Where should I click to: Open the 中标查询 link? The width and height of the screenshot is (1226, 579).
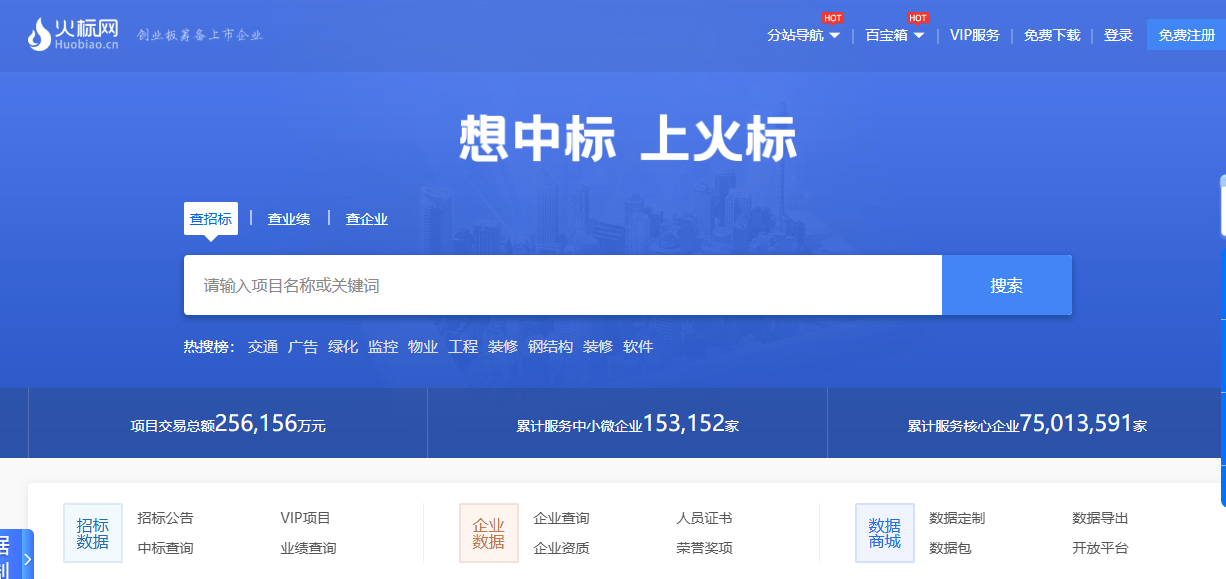(x=165, y=548)
